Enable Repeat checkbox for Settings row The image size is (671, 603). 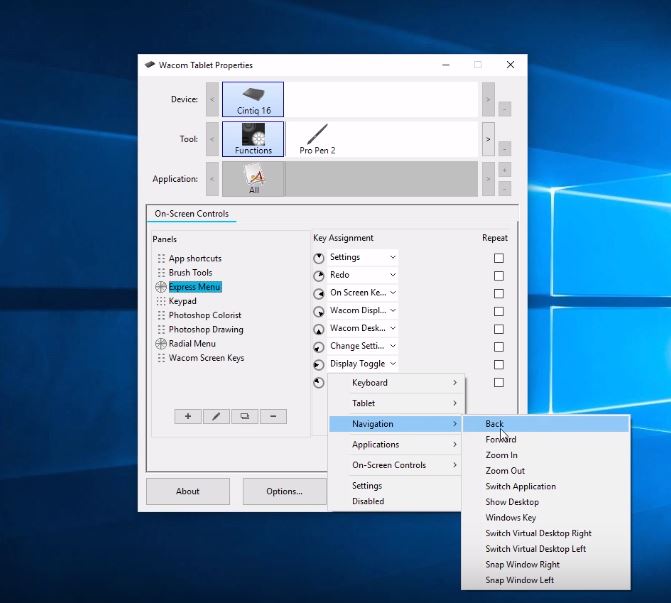[x=499, y=258]
